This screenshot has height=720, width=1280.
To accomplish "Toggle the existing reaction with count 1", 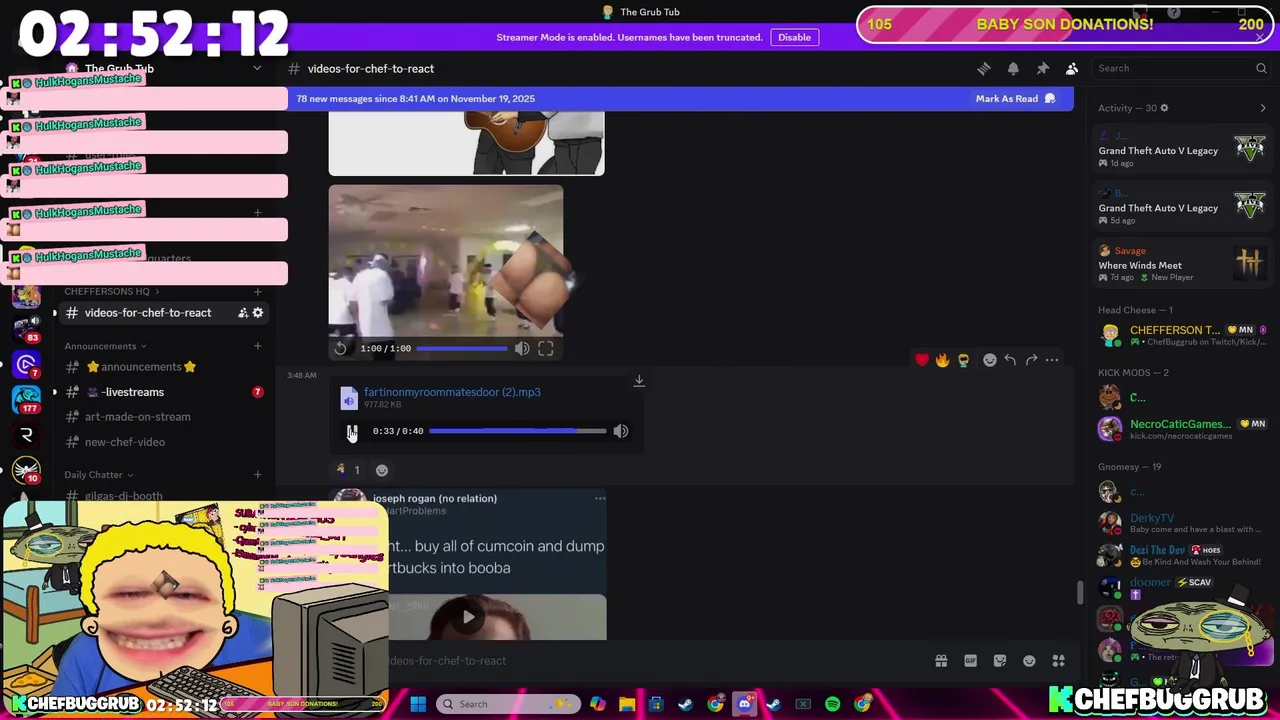I will pos(348,470).
